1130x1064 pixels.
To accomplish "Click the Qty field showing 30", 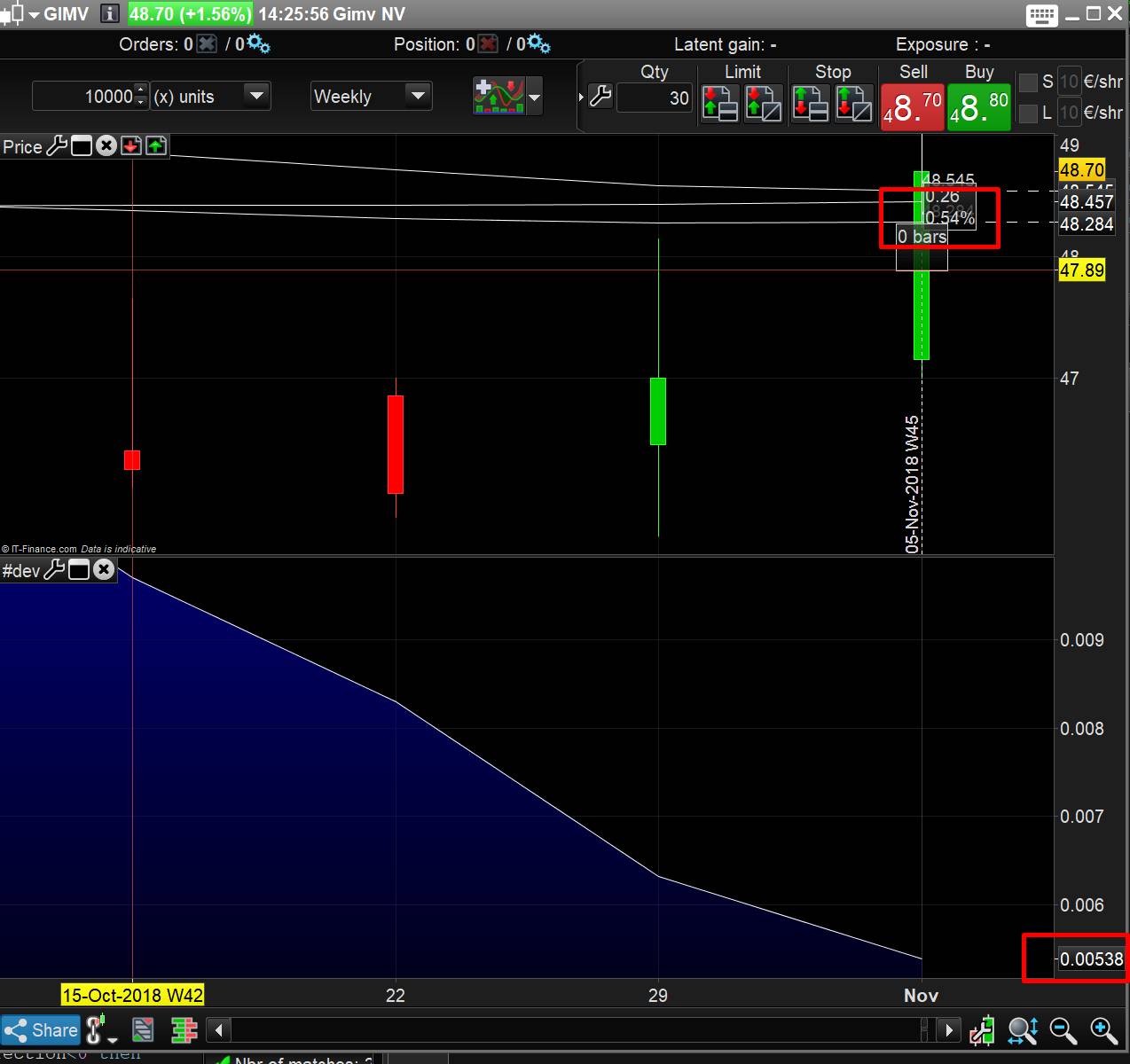I will tap(654, 98).
